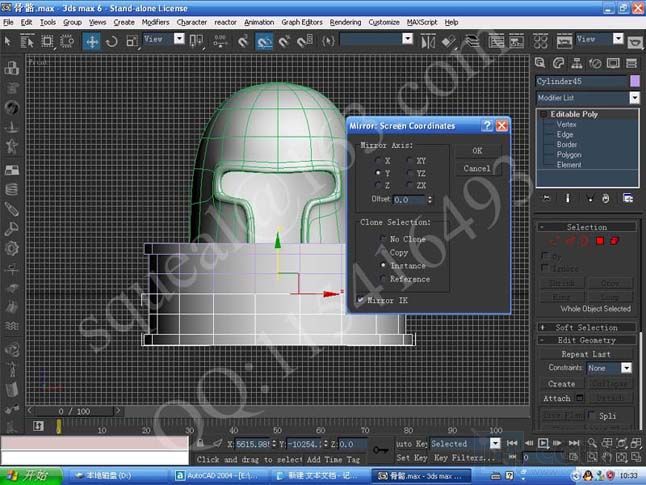Select the Select and Uniform Scale tool

pos(132,42)
